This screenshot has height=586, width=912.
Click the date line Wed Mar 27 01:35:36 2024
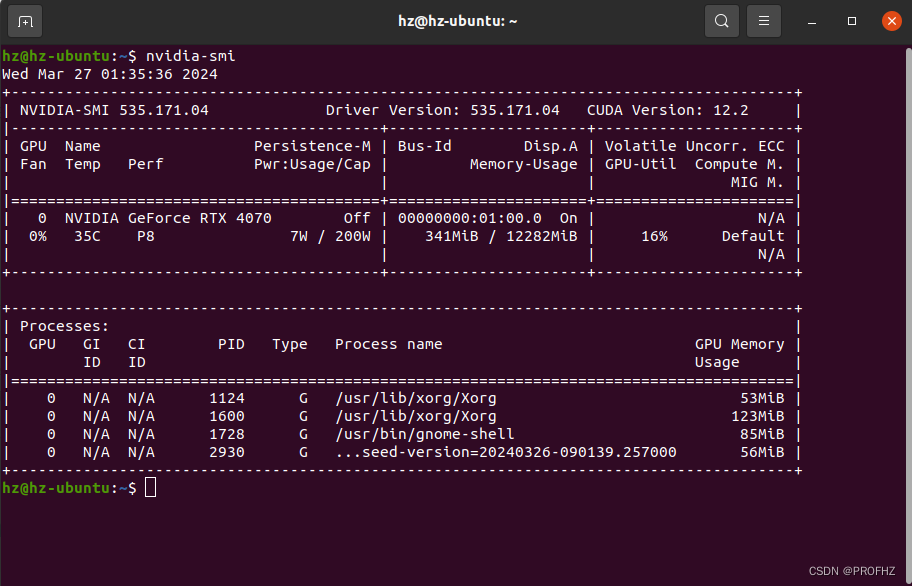[110, 74]
